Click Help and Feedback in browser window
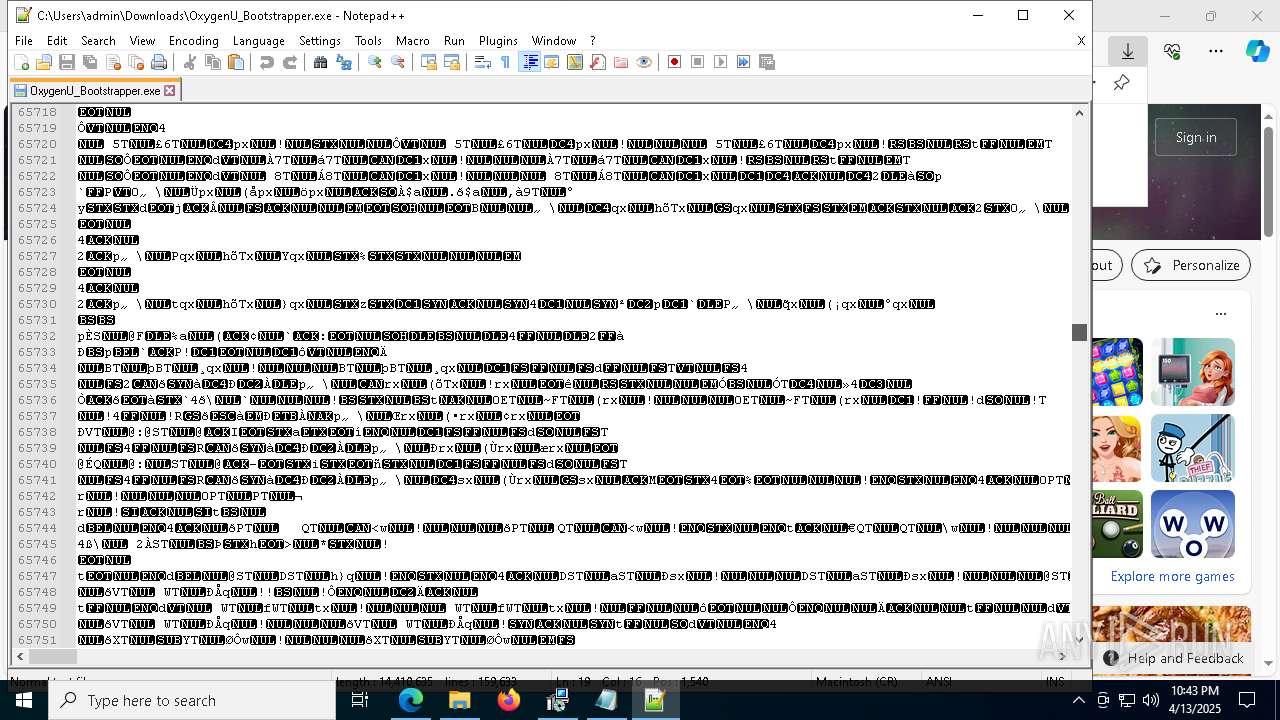 coord(1173,658)
